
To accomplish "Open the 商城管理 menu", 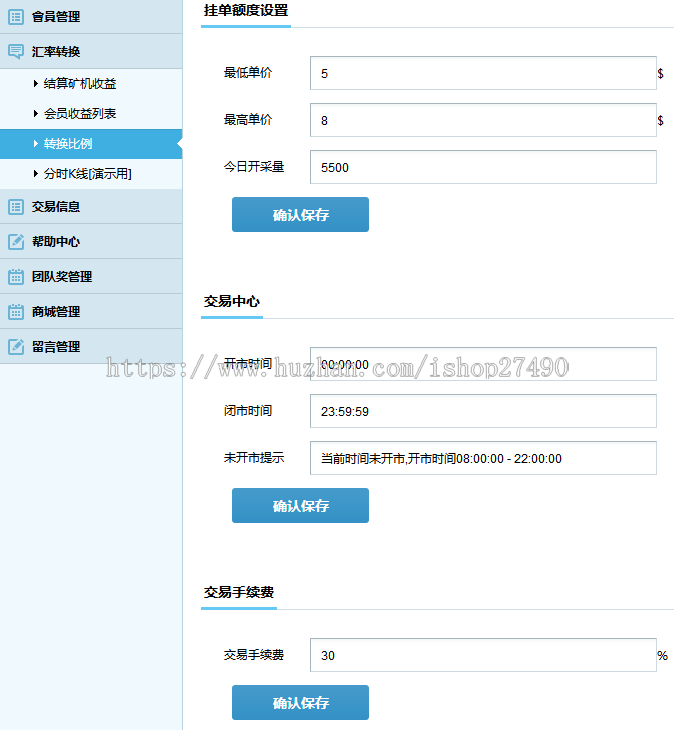I will coord(91,311).
